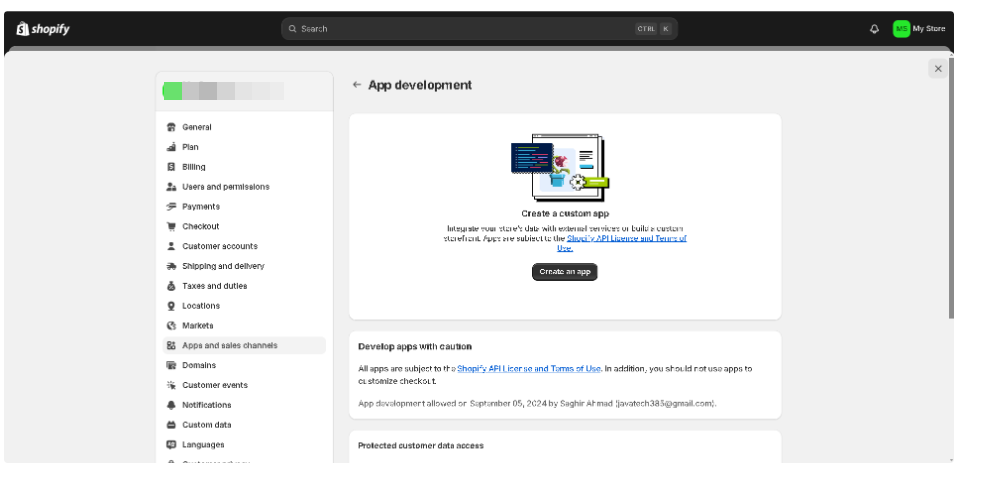Image resolution: width=984 pixels, height=480 pixels.
Task: Click the General settings store icon
Action: (171, 127)
